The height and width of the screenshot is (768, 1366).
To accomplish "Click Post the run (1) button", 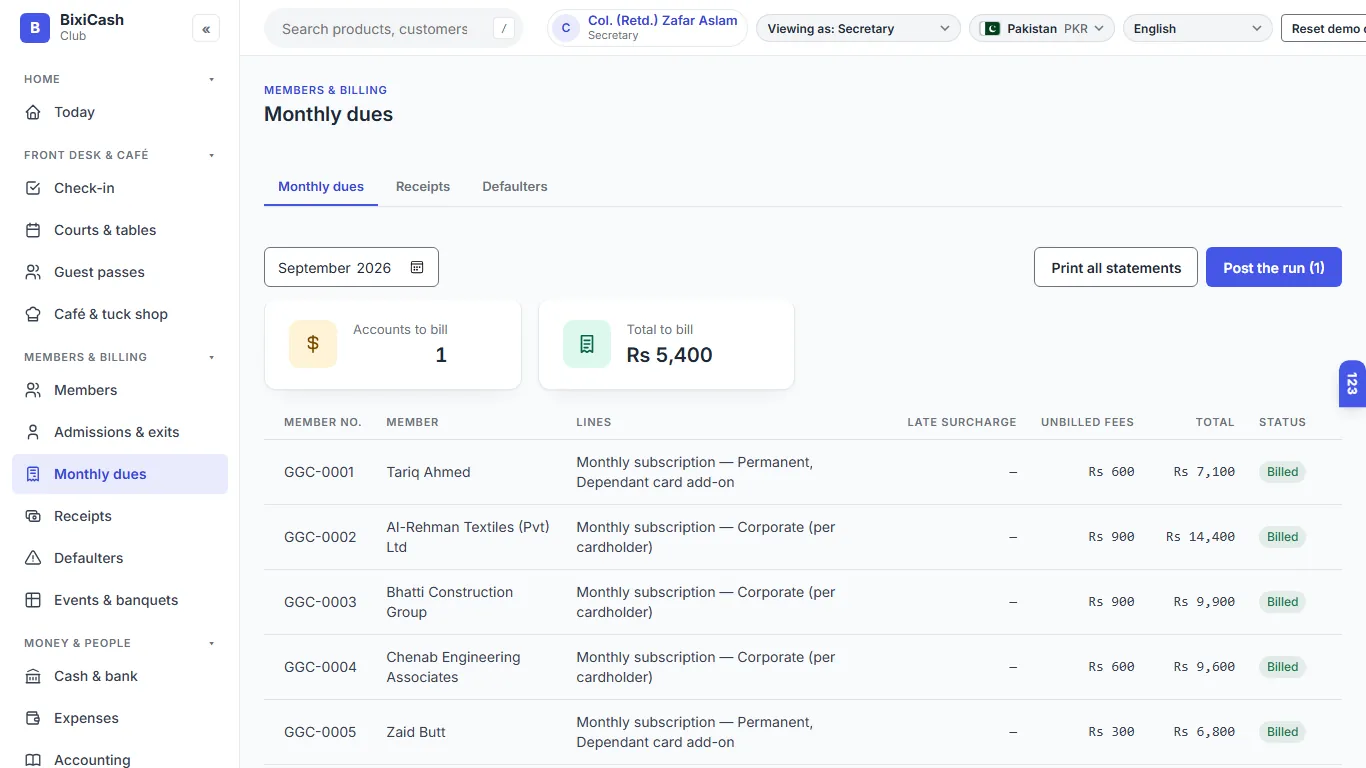I will point(1274,268).
